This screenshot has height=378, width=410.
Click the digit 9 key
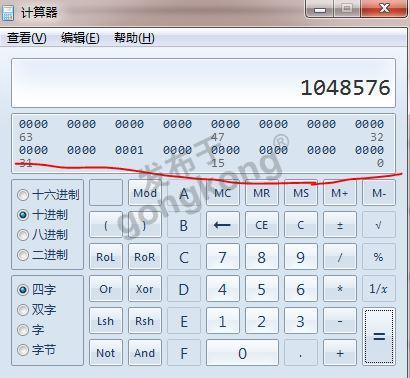click(x=301, y=257)
